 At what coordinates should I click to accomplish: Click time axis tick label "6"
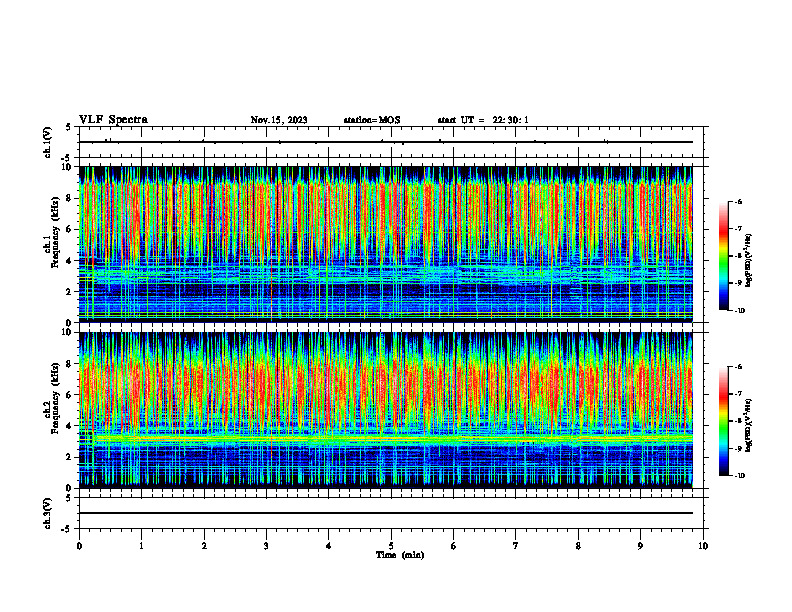(454, 546)
